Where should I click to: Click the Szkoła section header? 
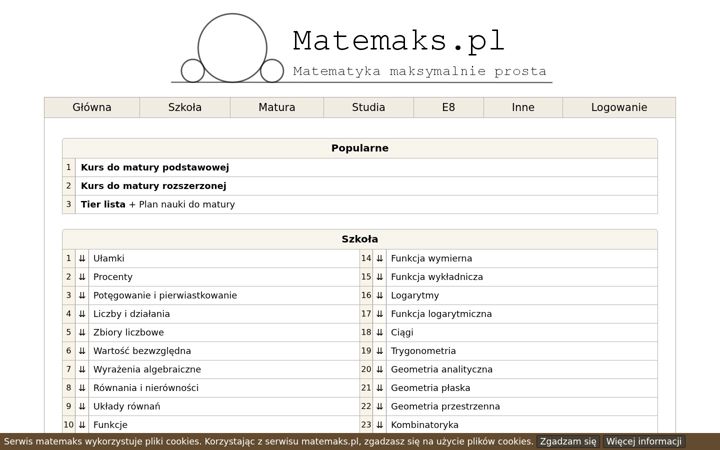360,239
